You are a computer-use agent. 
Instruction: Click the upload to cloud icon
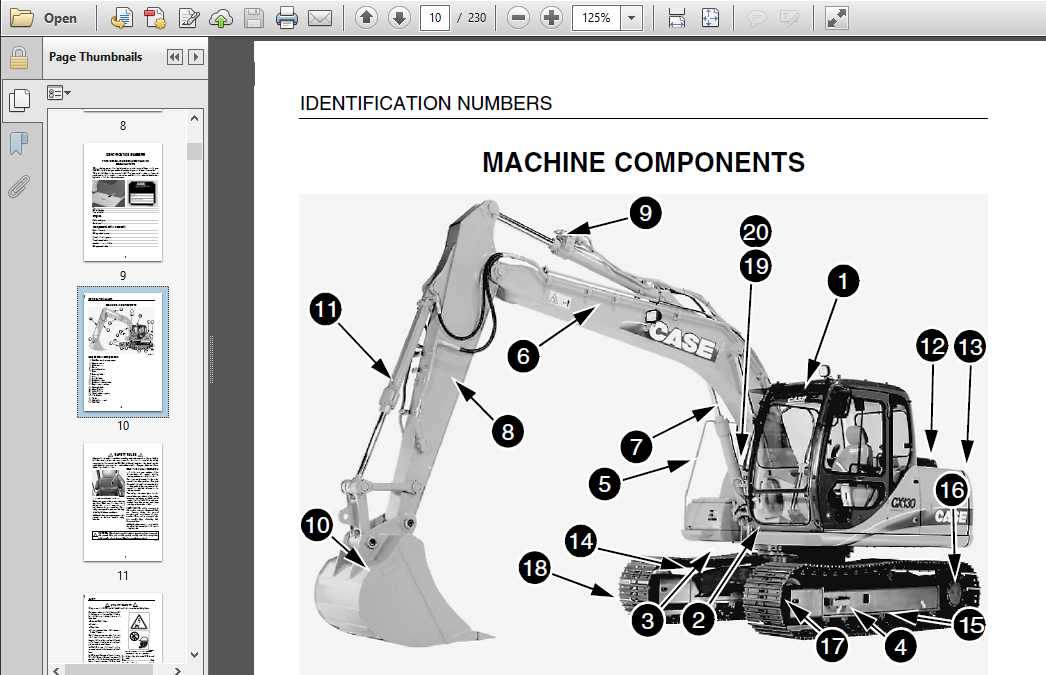click(221, 18)
